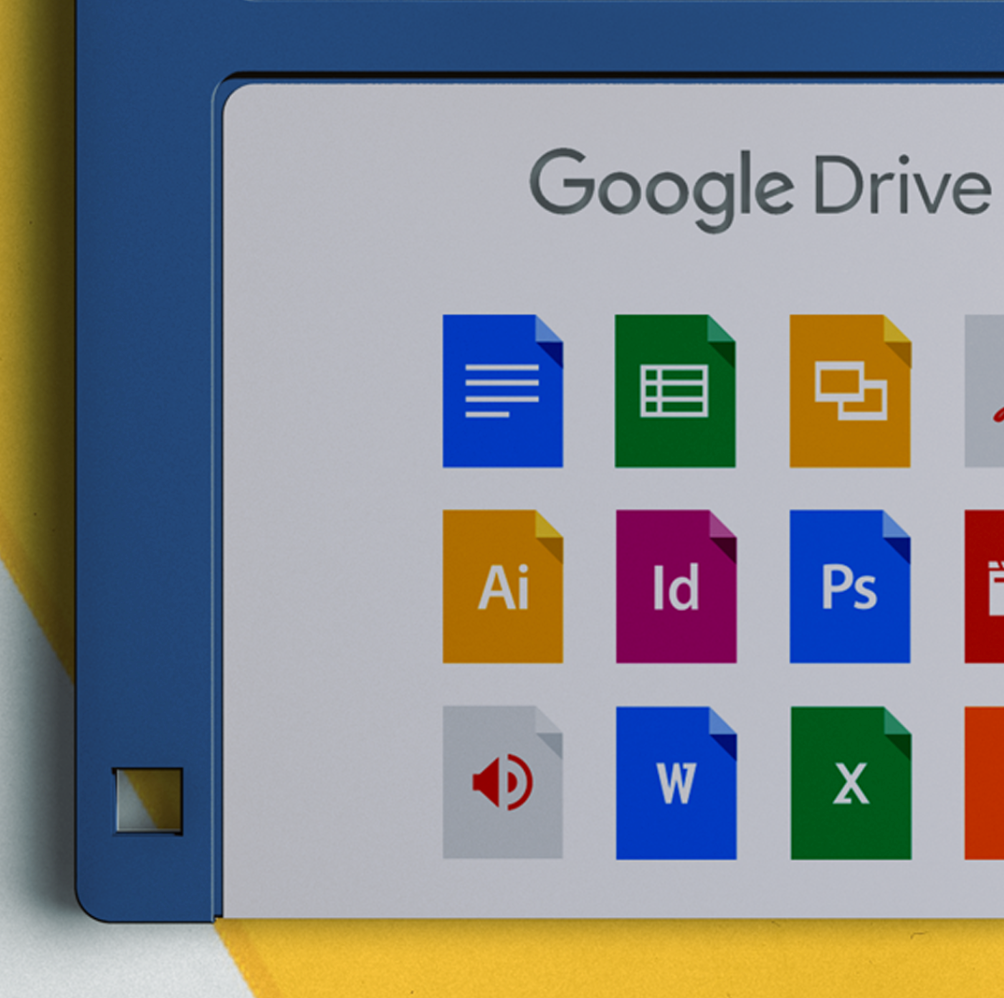Select the magenta InDesign Id icon
1004x998 pixels.
pyautogui.click(x=675, y=587)
